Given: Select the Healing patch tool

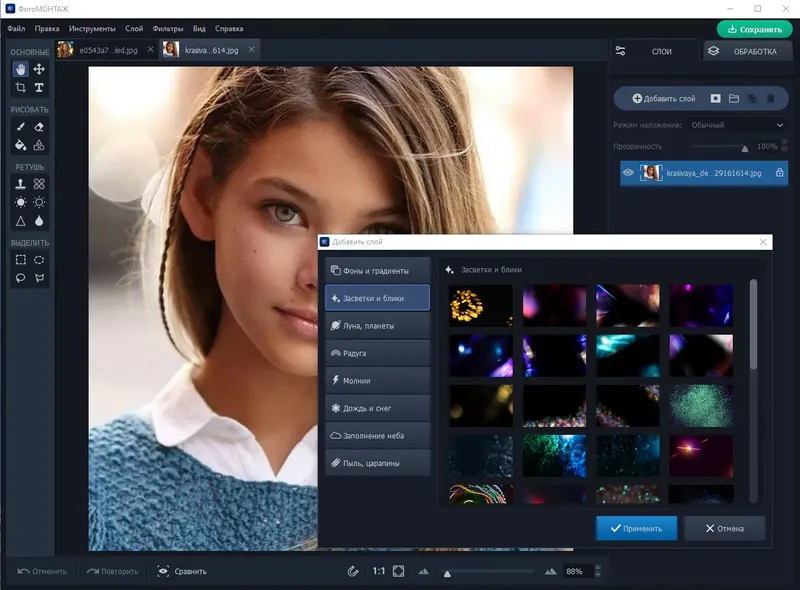Looking at the screenshot, I should click(39, 184).
